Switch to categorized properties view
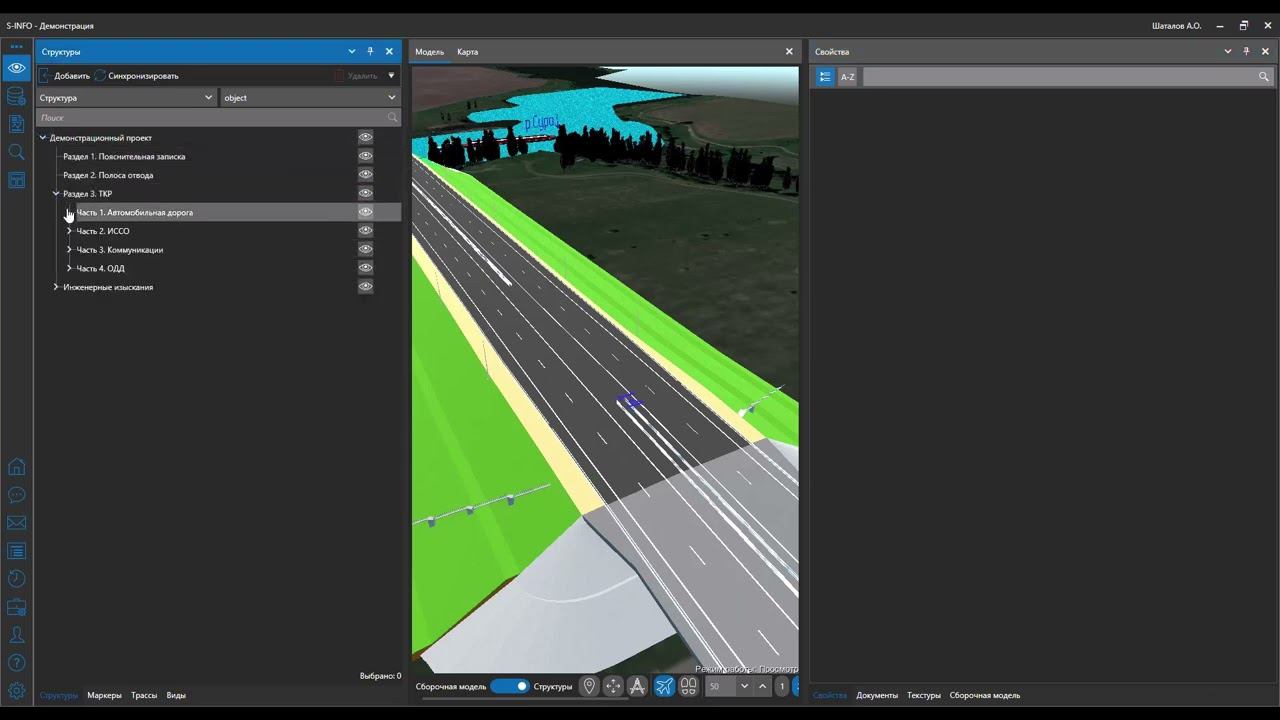The width and height of the screenshot is (1280, 720). (x=825, y=77)
